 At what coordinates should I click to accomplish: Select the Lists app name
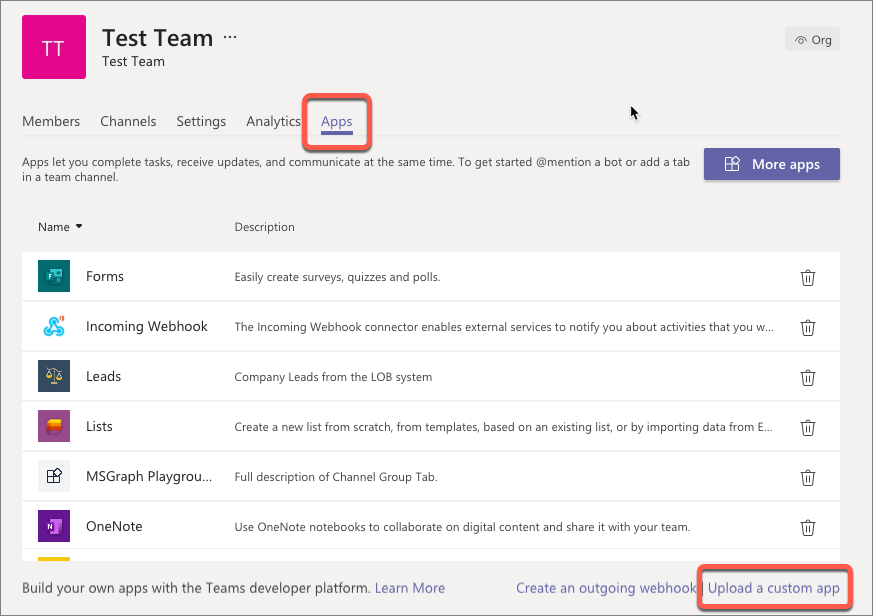99,427
